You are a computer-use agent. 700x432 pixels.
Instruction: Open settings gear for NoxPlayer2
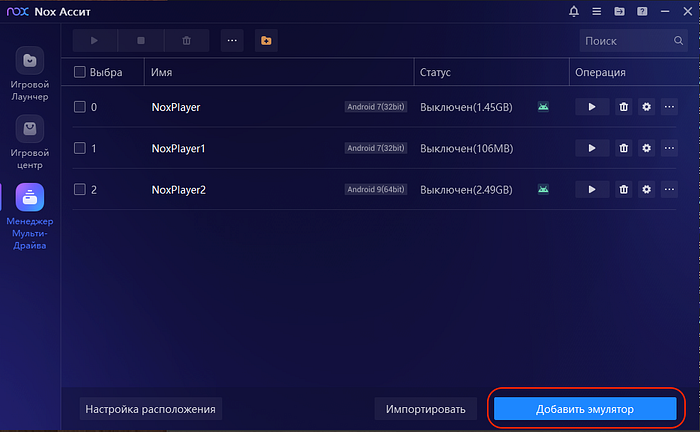click(x=646, y=189)
